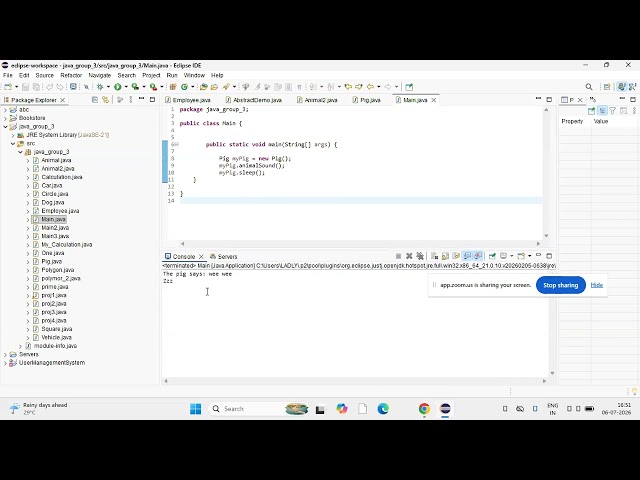Viewport: 640px width, 480px height.
Task: Click the Run (green play) toolbar icon
Action: [118, 87]
